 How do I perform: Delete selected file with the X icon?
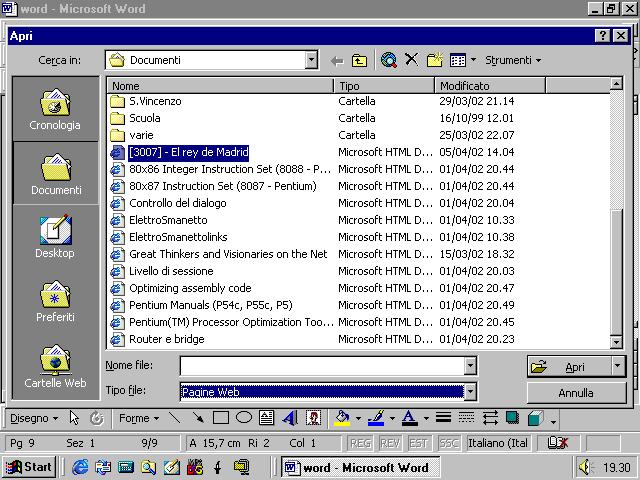click(x=411, y=60)
